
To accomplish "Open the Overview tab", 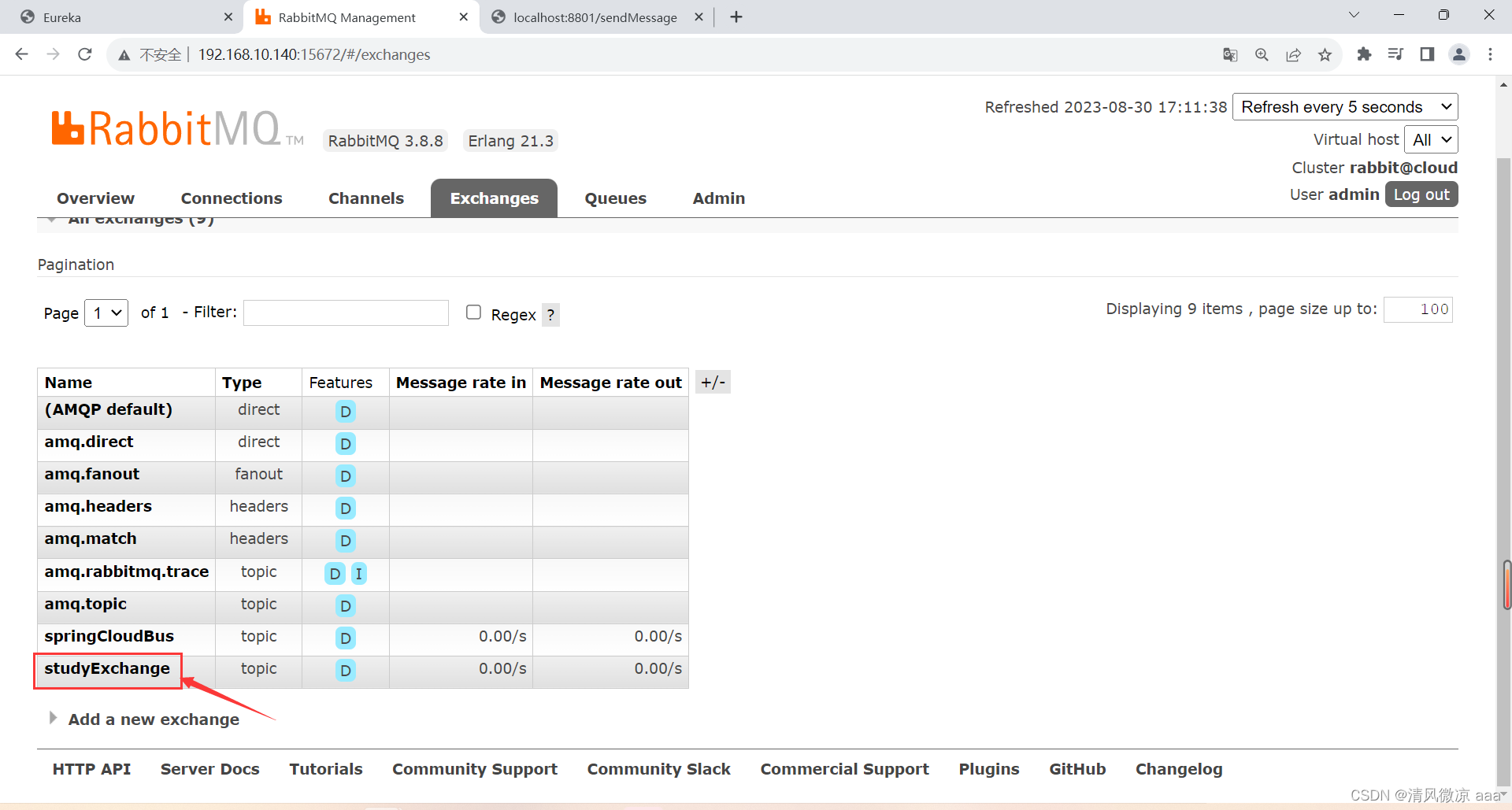I will pyautogui.click(x=95, y=198).
